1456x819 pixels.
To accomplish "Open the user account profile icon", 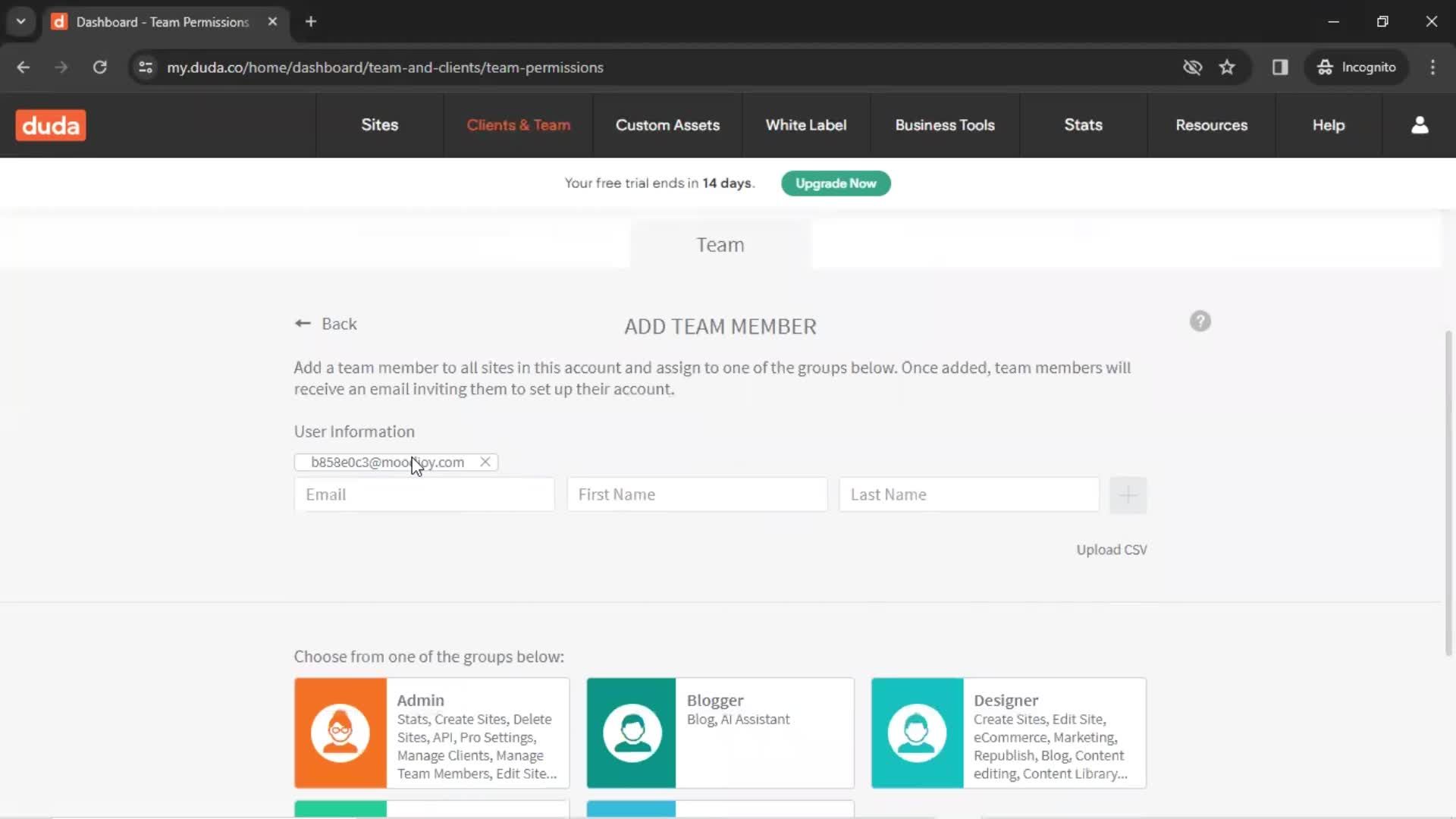I will pyautogui.click(x=1420, y=125).
